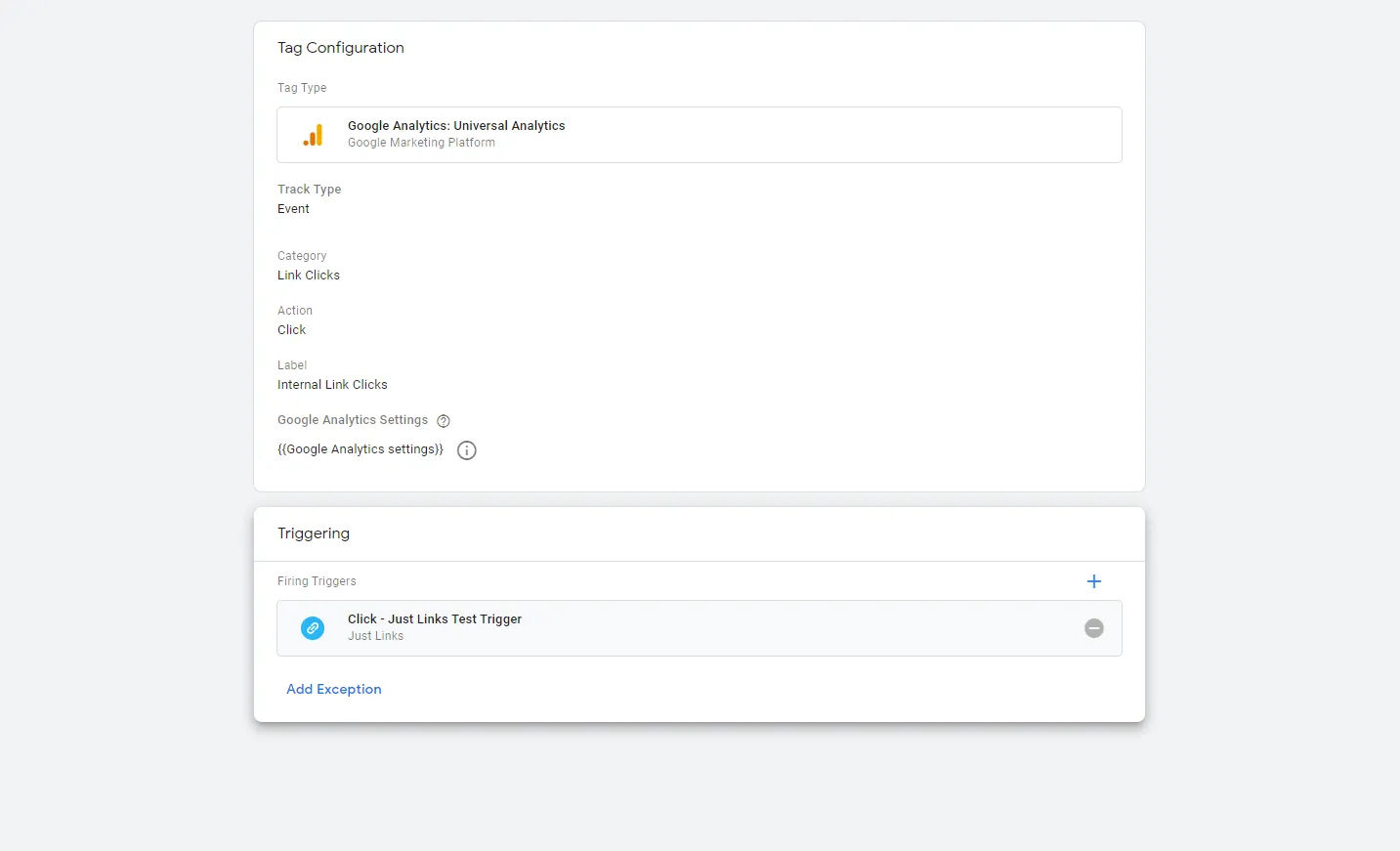Select the Event track type value
The height and width of the screenshot is (851, 1400).
[x=293, y=209]
